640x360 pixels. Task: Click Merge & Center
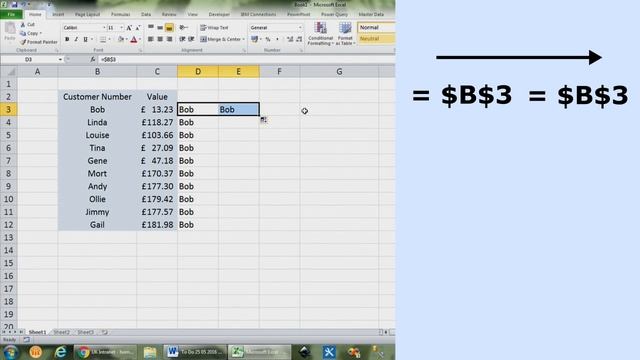coord(220,39)
